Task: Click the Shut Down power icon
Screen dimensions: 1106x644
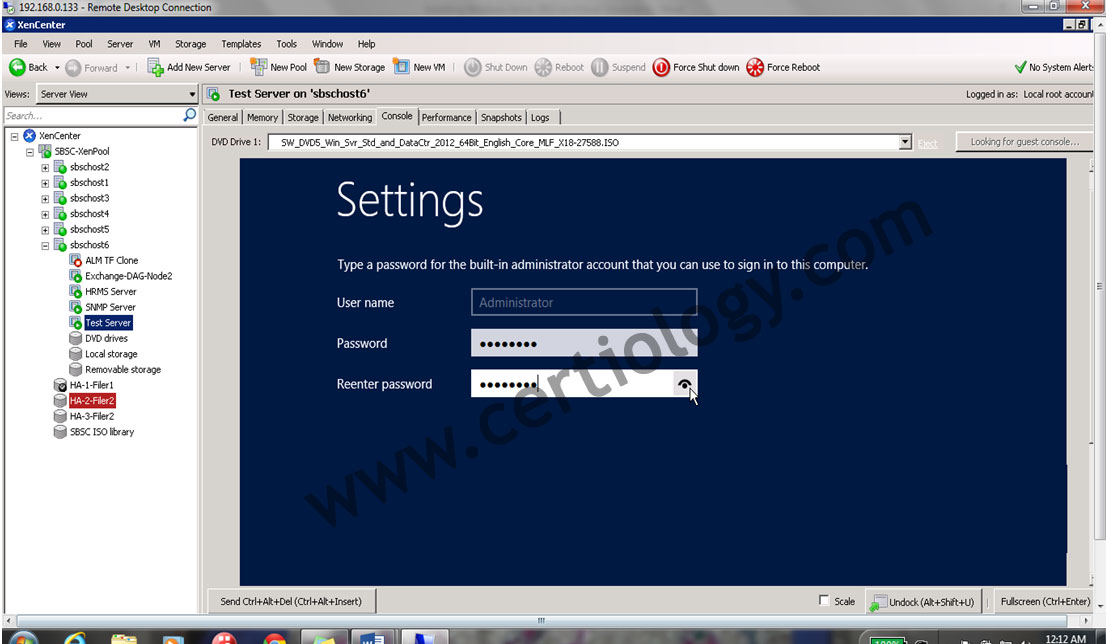Action: [x=473, y=67]
